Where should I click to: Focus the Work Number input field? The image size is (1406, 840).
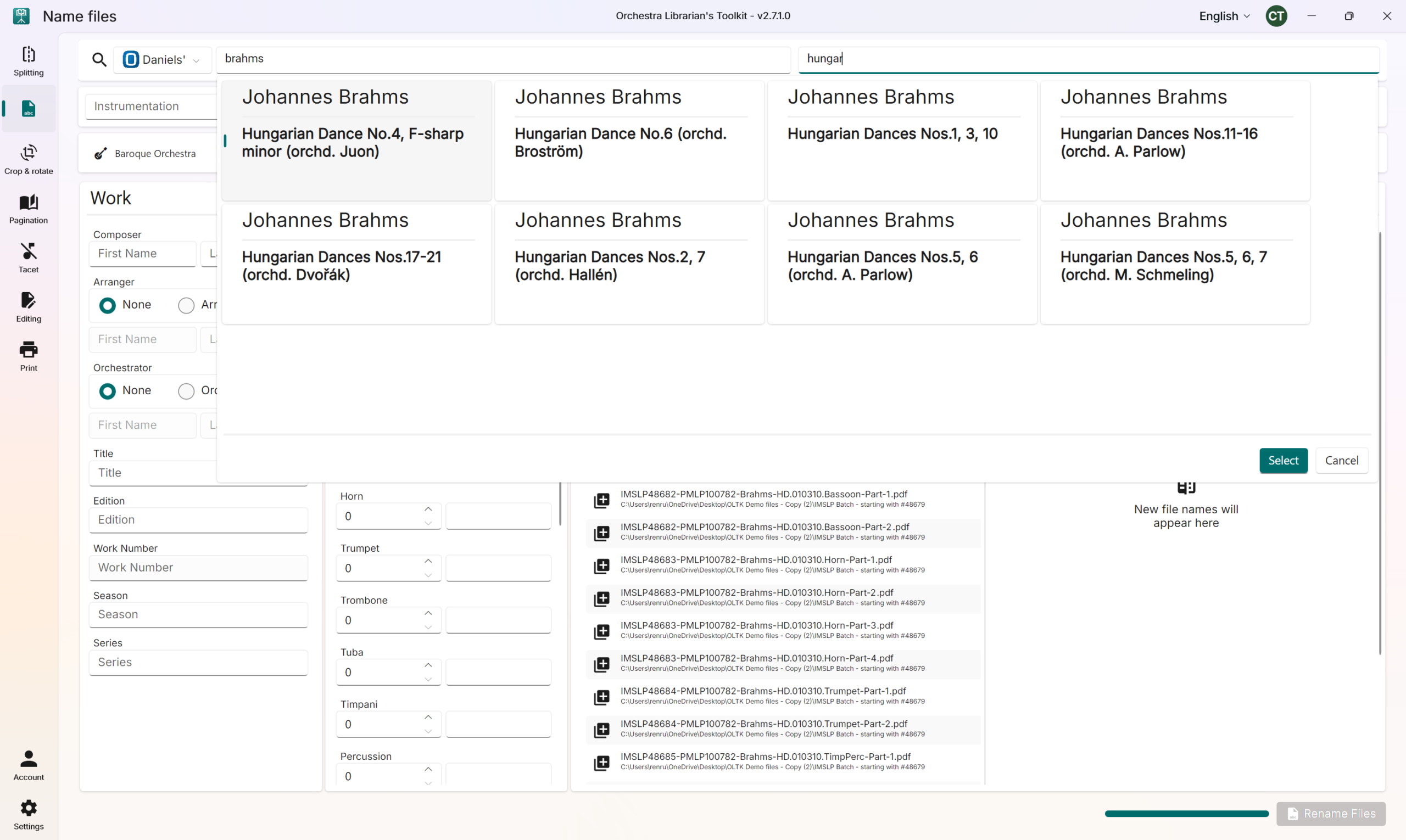198,568
